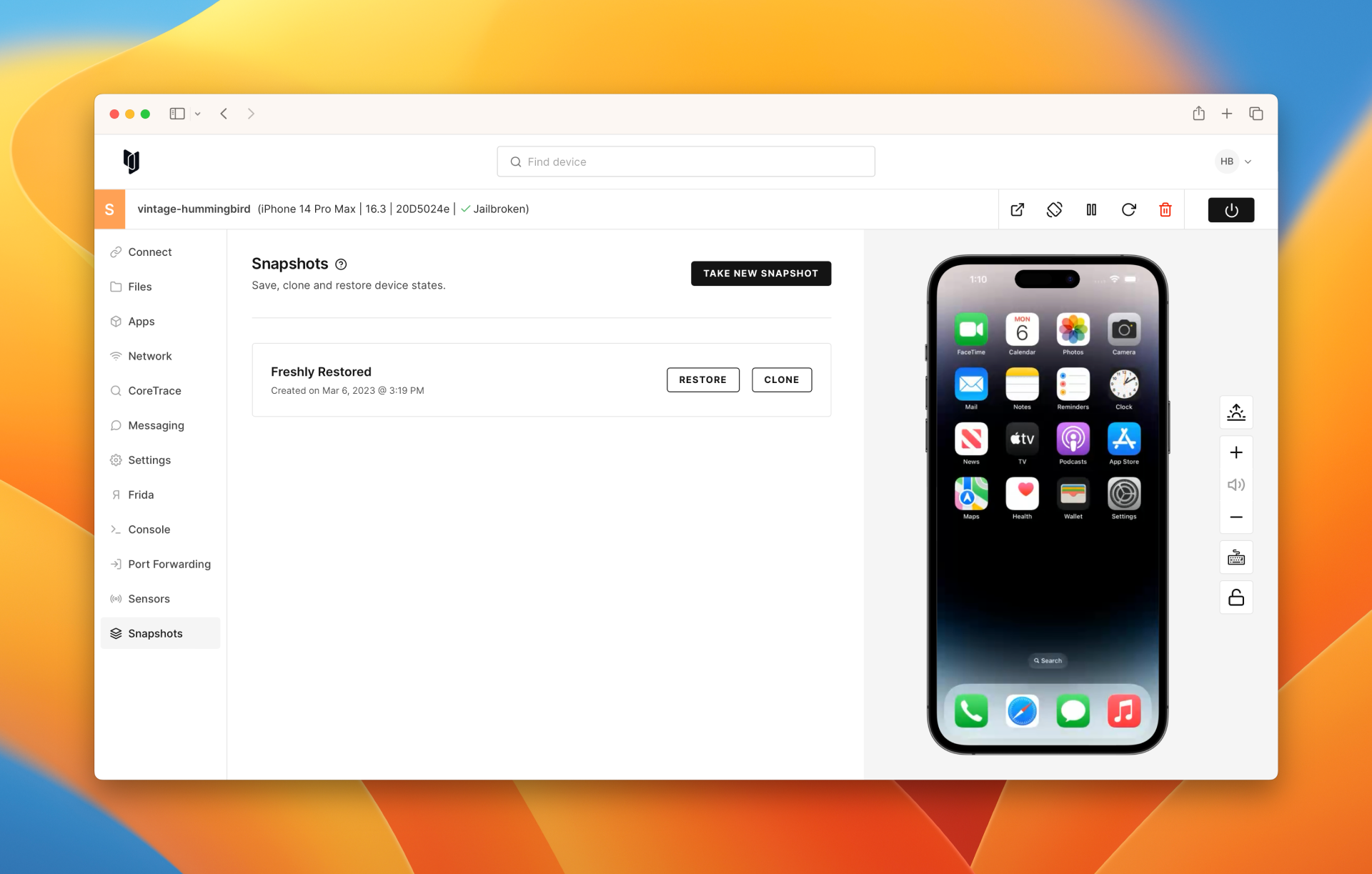Click the red delete device trash icon
Image resolution: width=1372 pixels, height=874 pixels.
click(1165, 209)
